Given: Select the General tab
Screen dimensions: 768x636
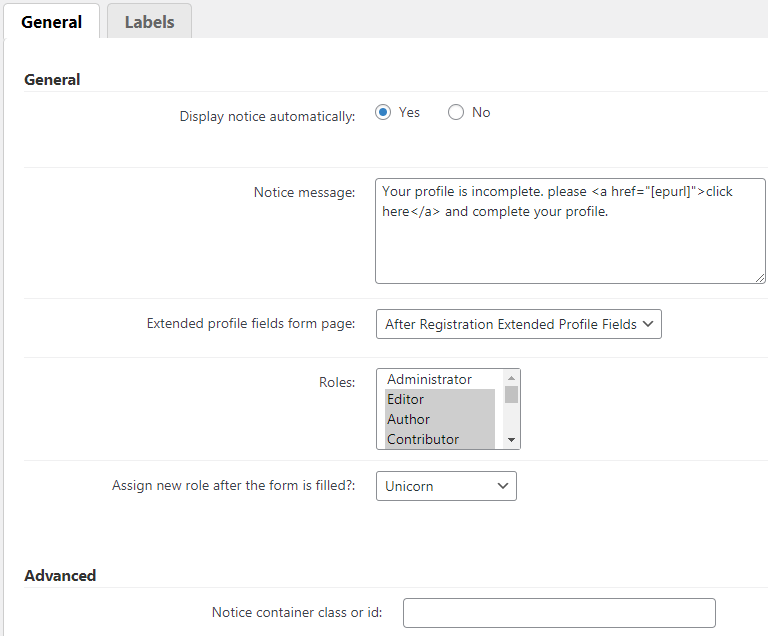Looking at the screenshot, I should (51, 22).
